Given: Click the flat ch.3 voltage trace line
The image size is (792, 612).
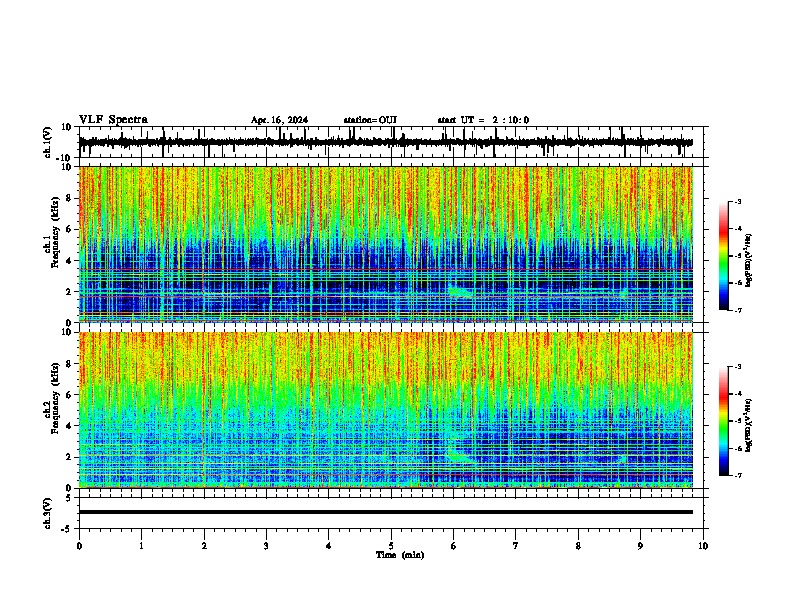Looking at the screenshot, I should click(x=386, y=512).
